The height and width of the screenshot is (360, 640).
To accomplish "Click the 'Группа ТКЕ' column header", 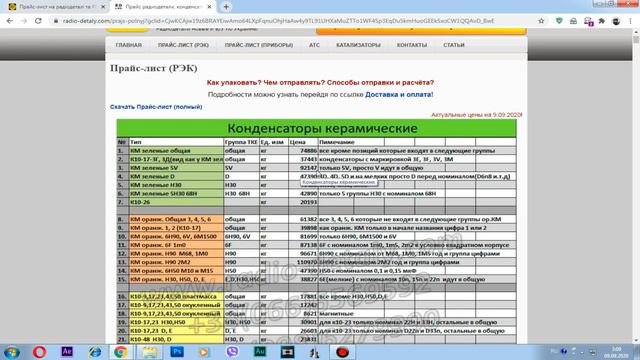I will (241, 142).
